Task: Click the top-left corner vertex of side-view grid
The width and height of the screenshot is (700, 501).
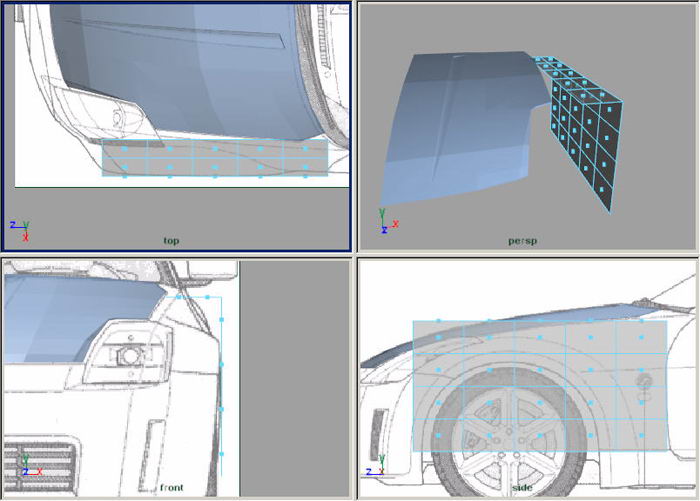Action: [414, 322]
